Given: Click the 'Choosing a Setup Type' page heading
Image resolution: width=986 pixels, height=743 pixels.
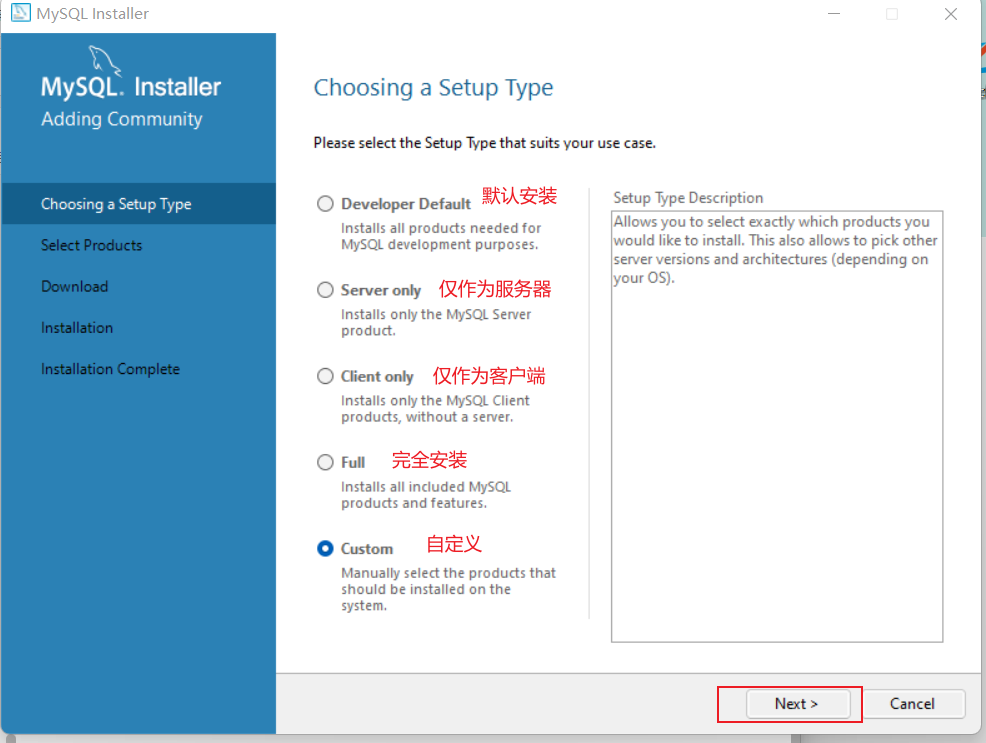Looking at the screenshot, I should [433, 87].
